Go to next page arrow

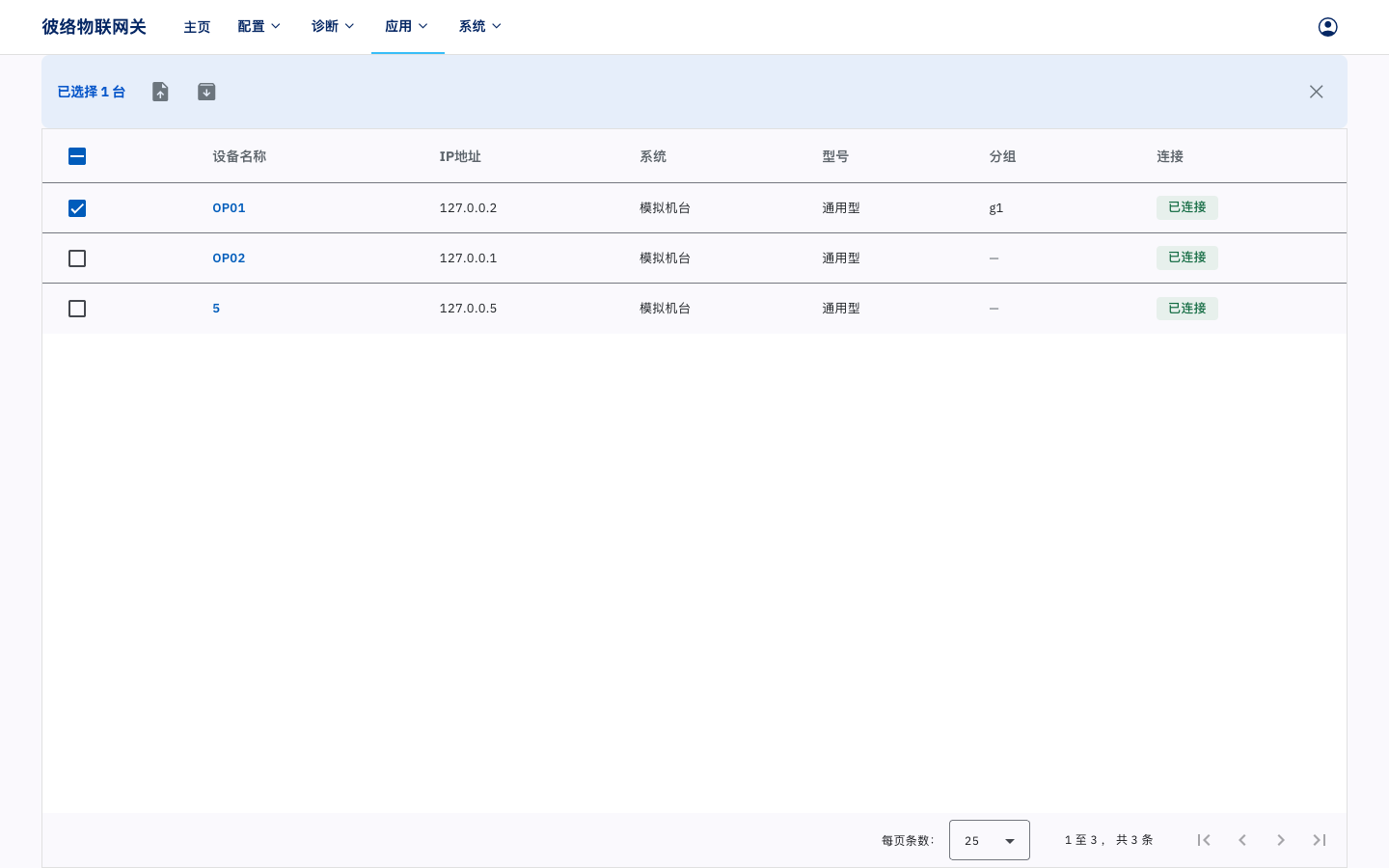click(1281, 840)
